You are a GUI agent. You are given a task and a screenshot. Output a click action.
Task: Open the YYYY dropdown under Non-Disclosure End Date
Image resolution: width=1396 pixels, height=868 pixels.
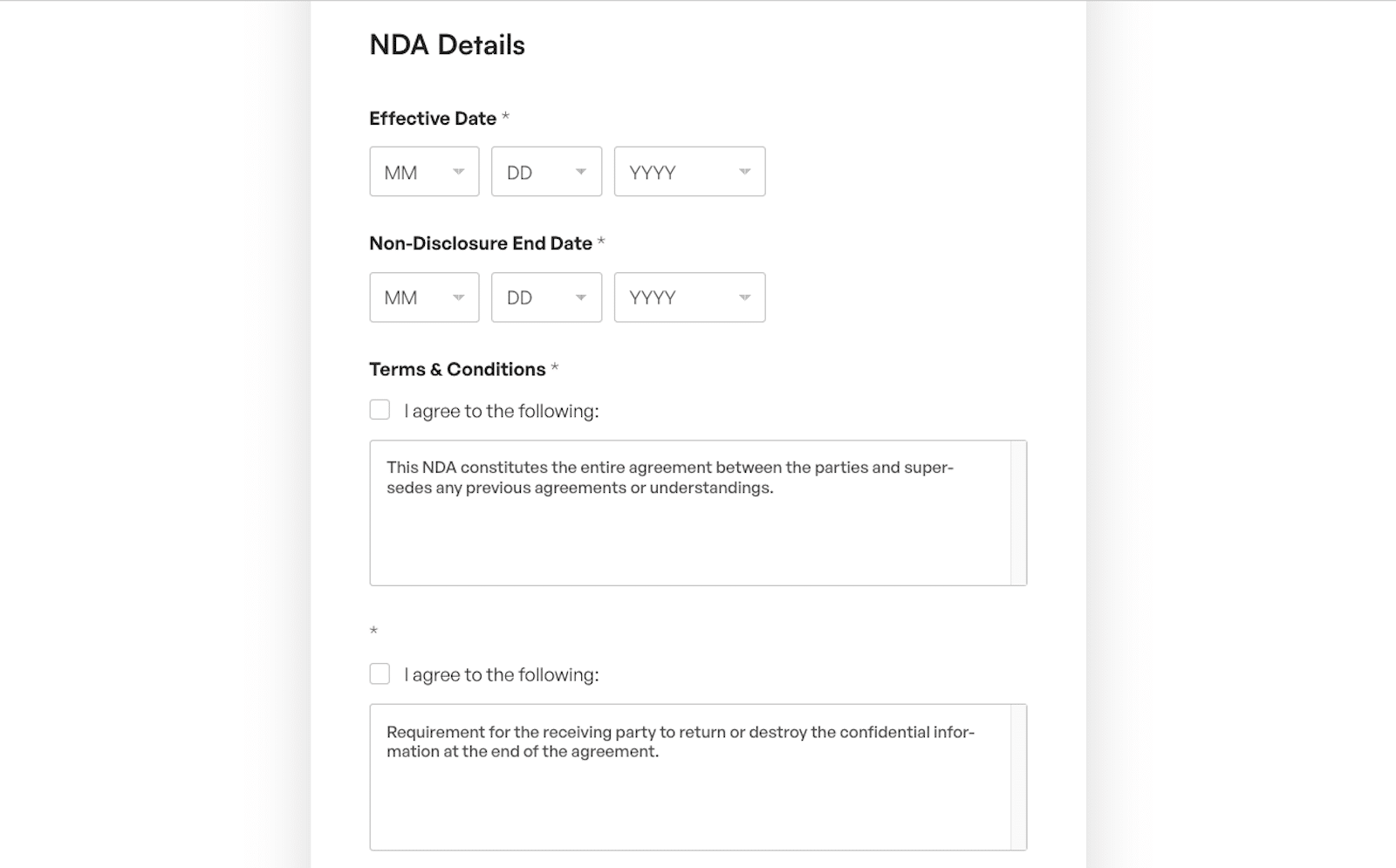click(x=689, y=297)
